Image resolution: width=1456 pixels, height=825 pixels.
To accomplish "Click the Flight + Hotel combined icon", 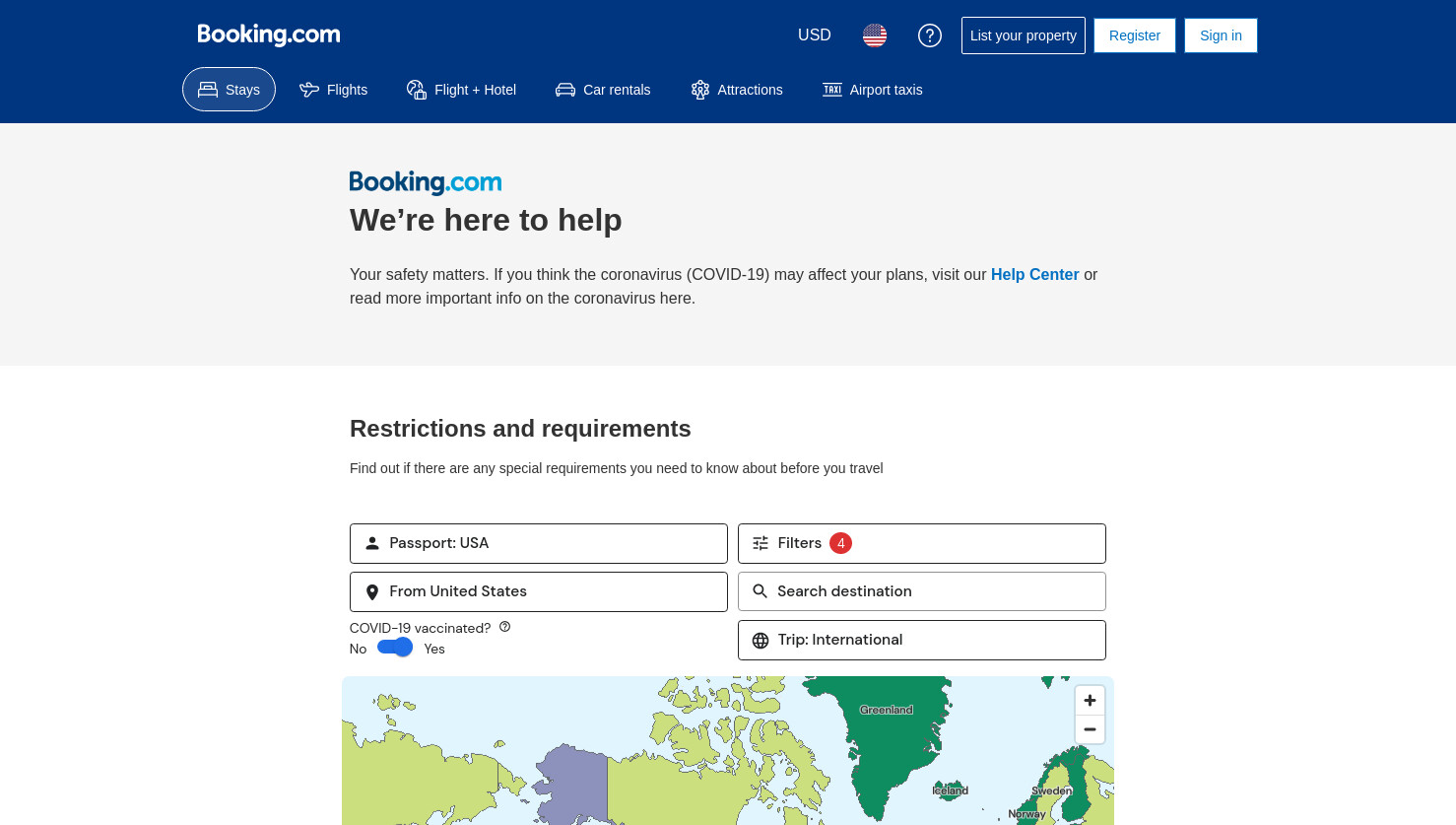I will [417, 90].
